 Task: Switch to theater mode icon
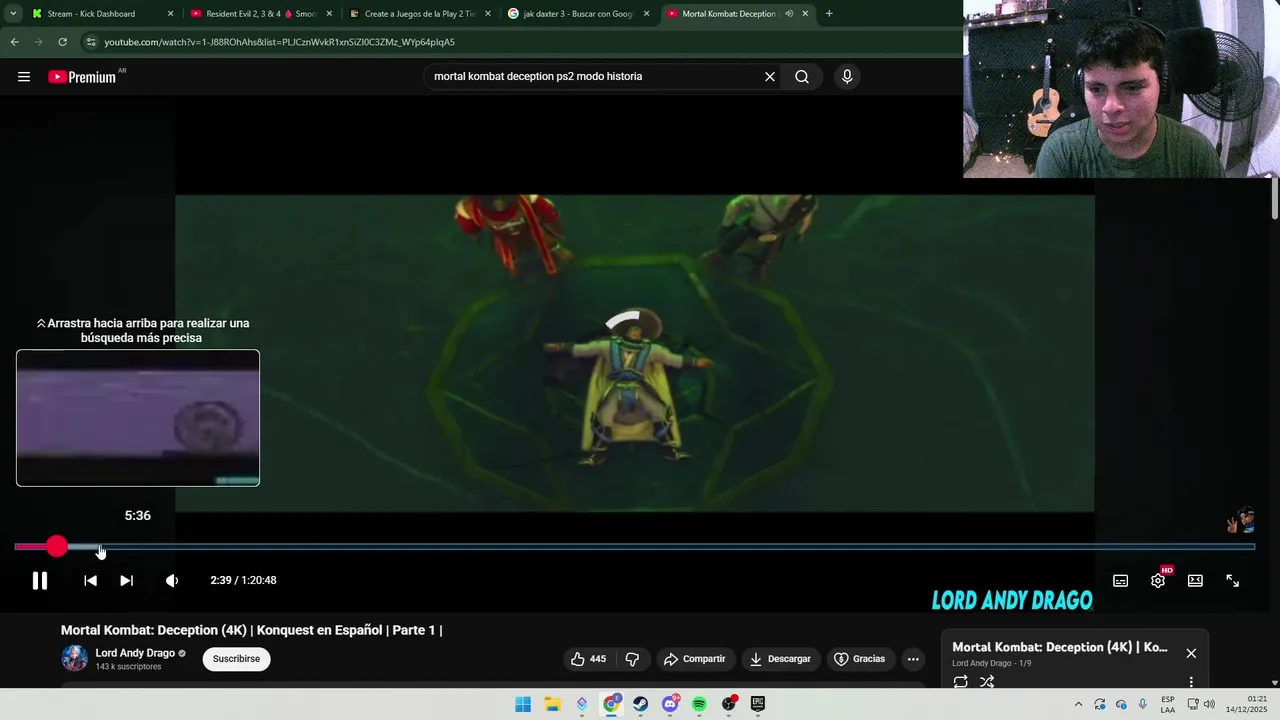1195,580
